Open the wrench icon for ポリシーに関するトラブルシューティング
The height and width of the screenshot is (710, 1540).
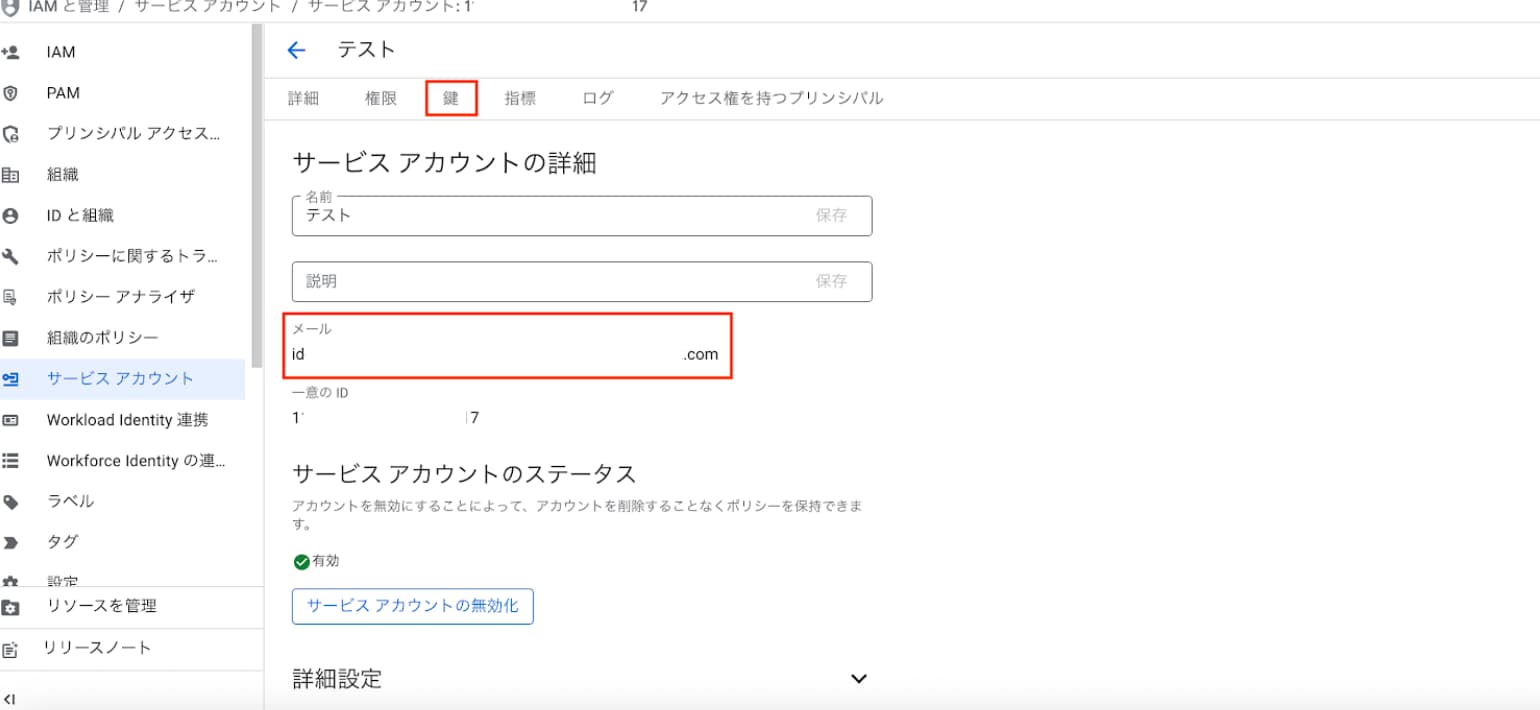tap(11, 257)
